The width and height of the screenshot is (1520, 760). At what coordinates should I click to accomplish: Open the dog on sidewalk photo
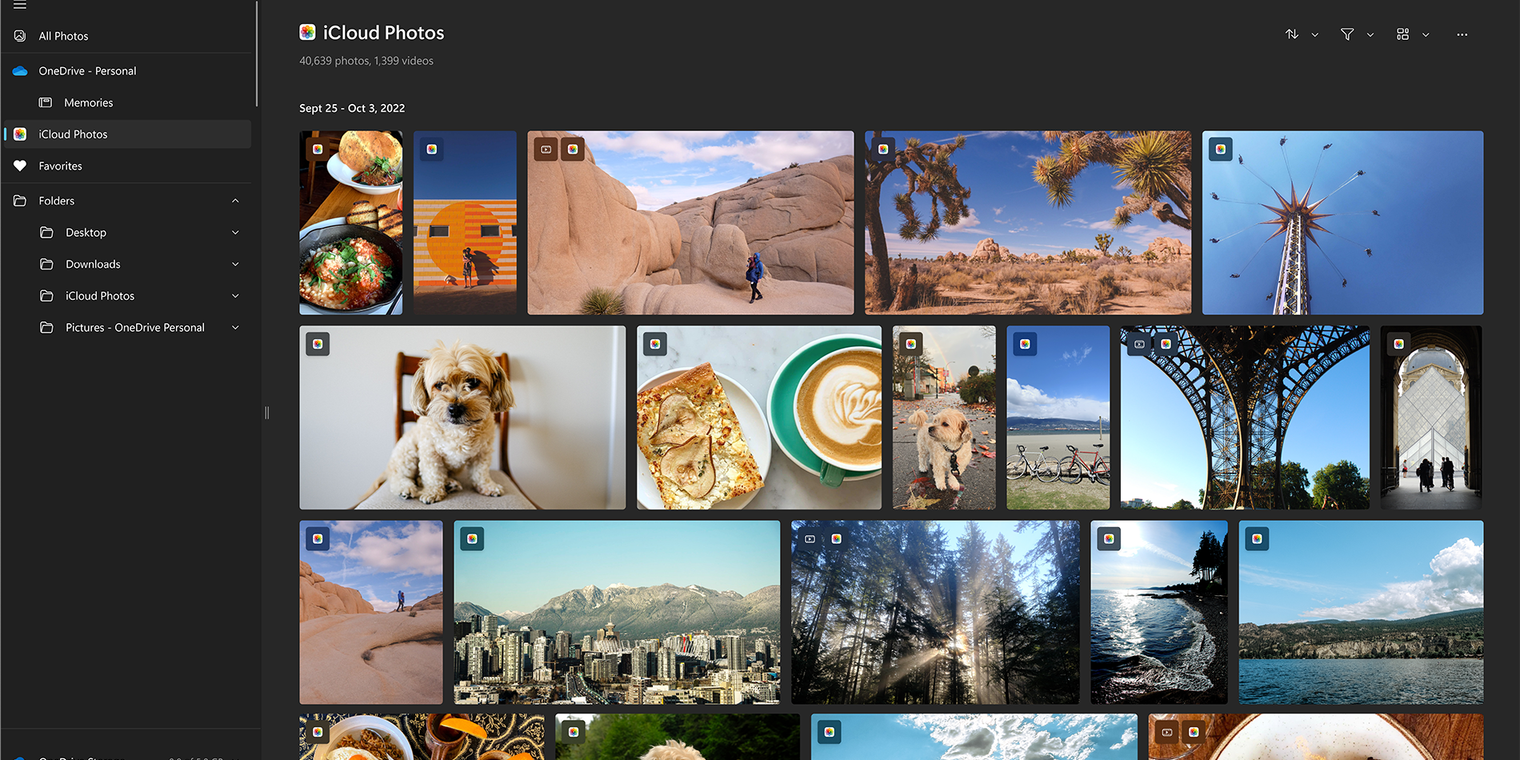[945, 418]
